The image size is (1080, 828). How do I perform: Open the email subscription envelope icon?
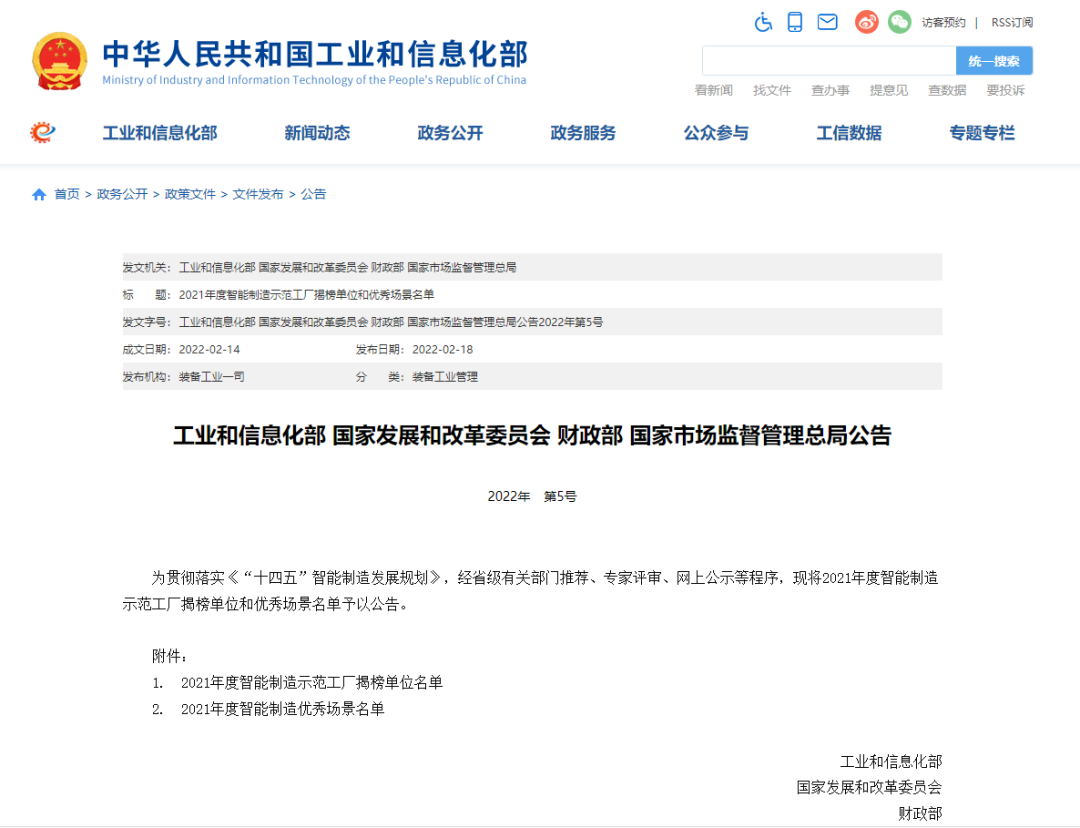pyautogui.click(x=827, y=21)
